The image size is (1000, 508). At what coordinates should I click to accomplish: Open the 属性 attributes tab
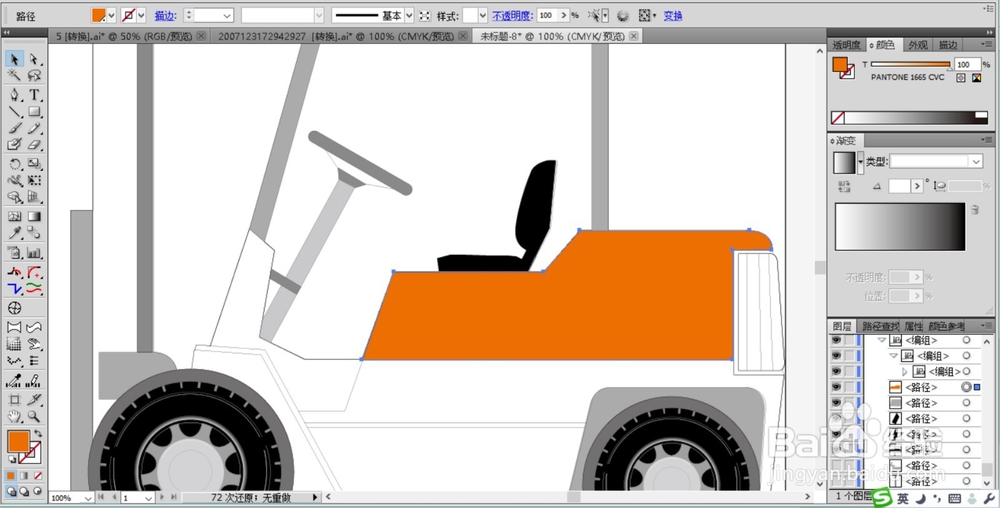[x=913, y=326]
